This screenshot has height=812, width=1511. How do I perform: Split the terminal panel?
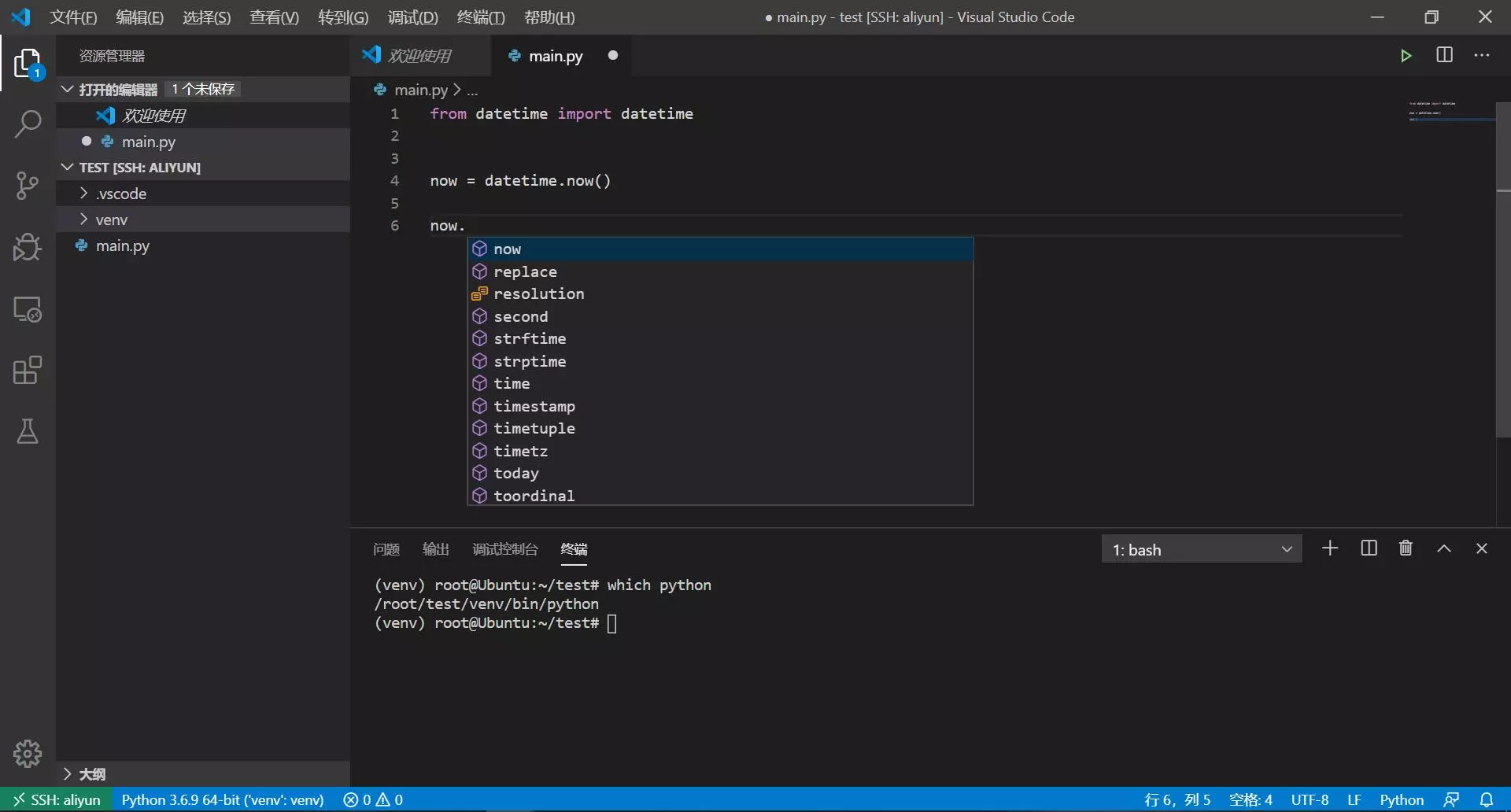1369,548
